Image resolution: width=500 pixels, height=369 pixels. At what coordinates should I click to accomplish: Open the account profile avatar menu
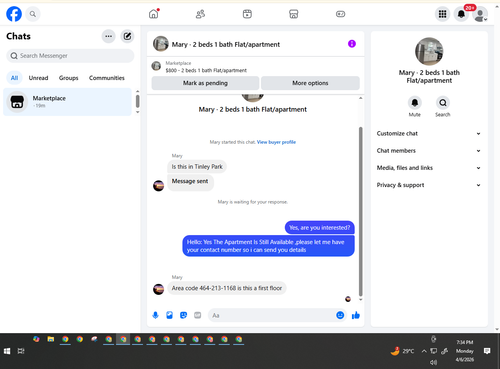(x=480, y=15)
